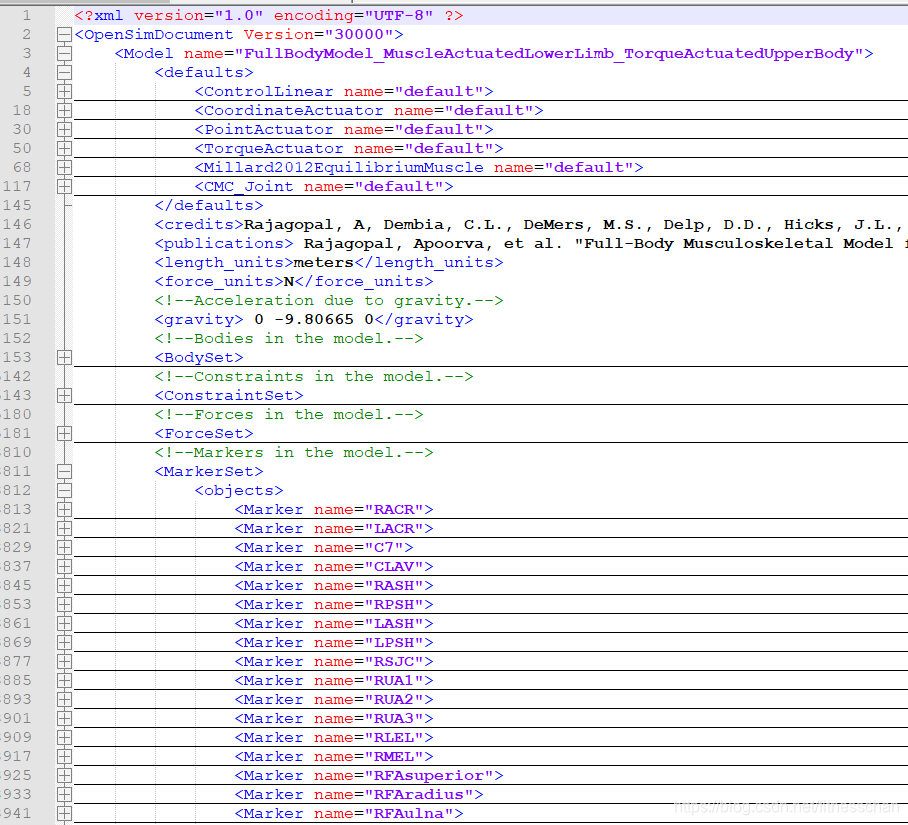Click the Marker name RFAsuperior text

click(369, 776)
